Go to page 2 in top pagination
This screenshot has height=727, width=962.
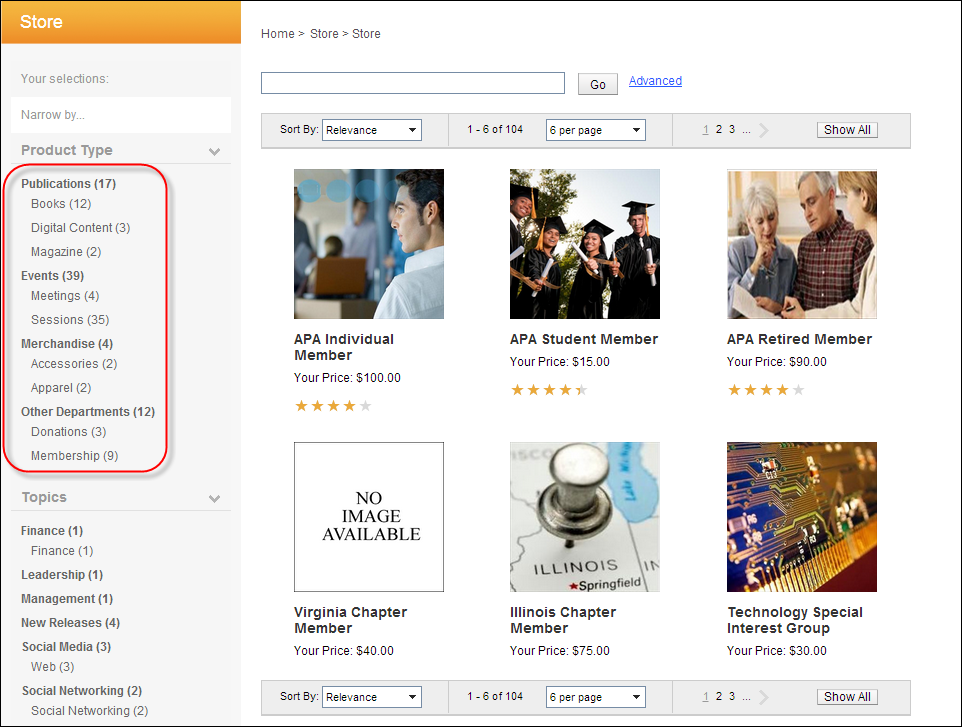point(719,129)
